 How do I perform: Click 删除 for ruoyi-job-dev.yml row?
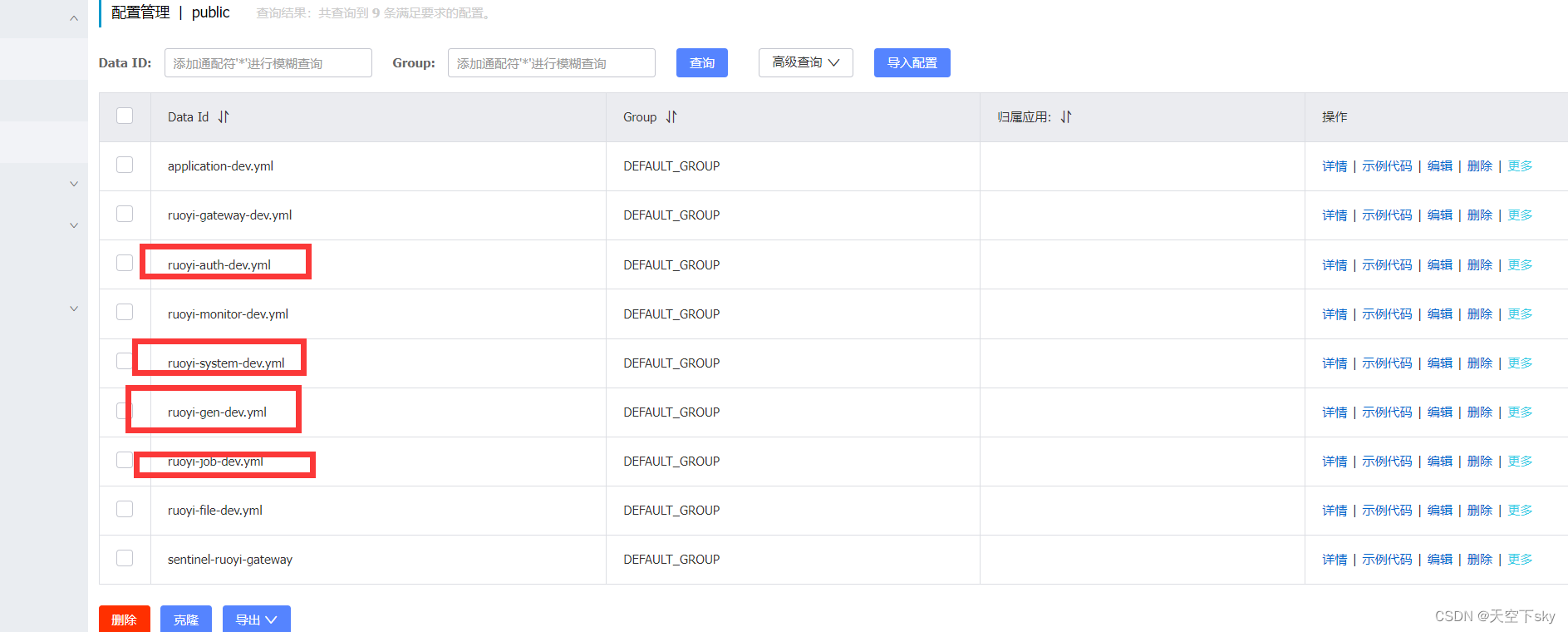click(1480, 462)
